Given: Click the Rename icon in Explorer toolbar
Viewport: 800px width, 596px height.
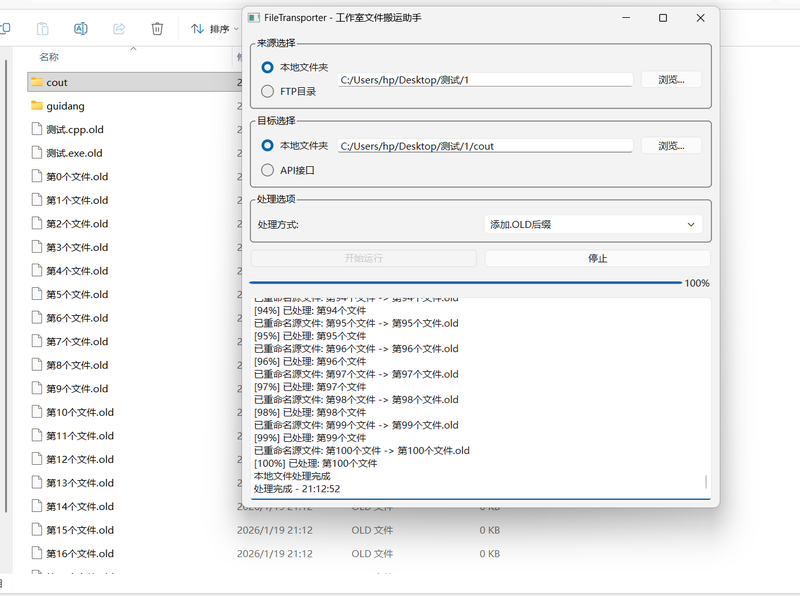Looking at the screenshot, I should tap(81, 29).
